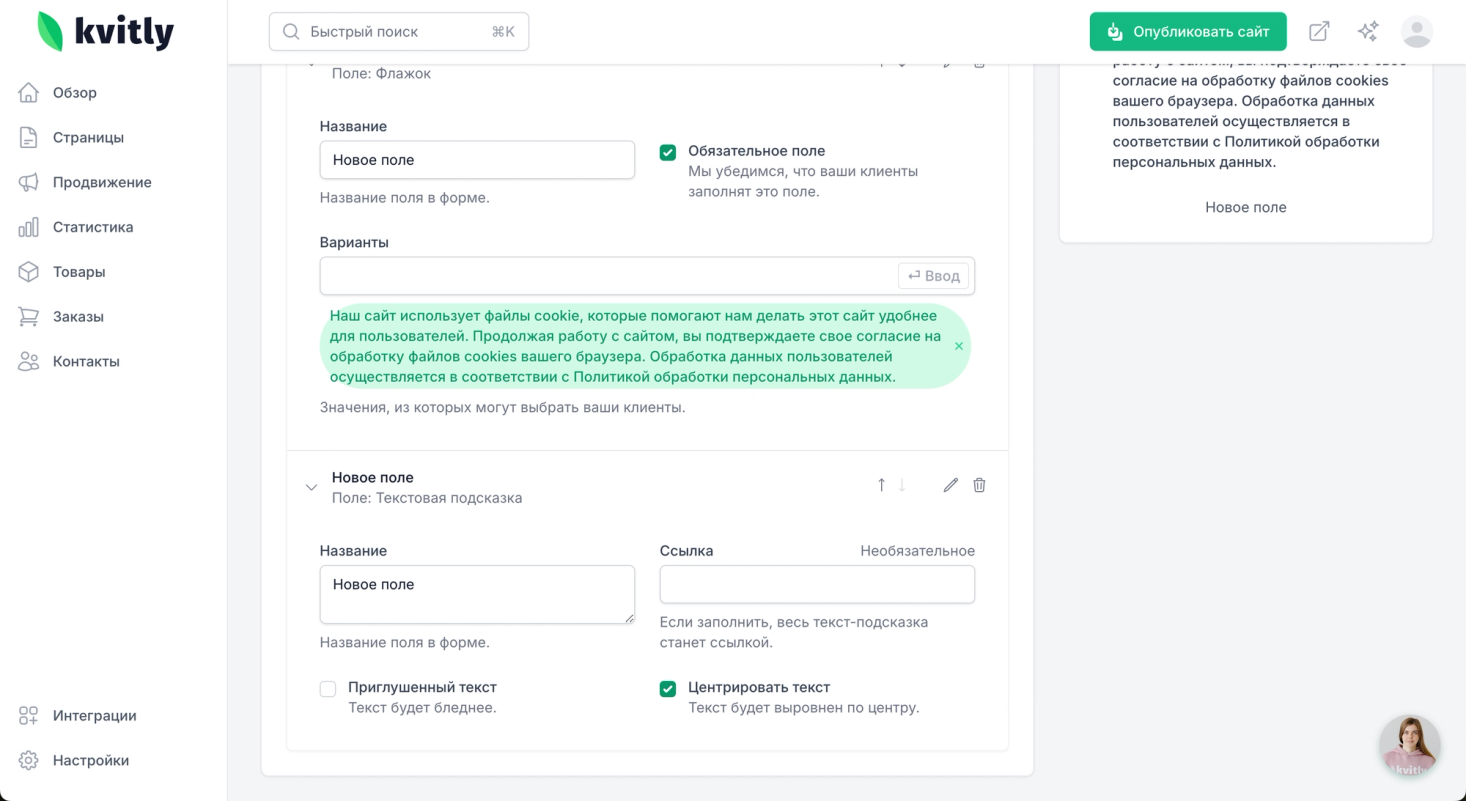Click the Опубликовать сайт button
This screenshot has width=1466, height=801.
[x=1187, y=32]
